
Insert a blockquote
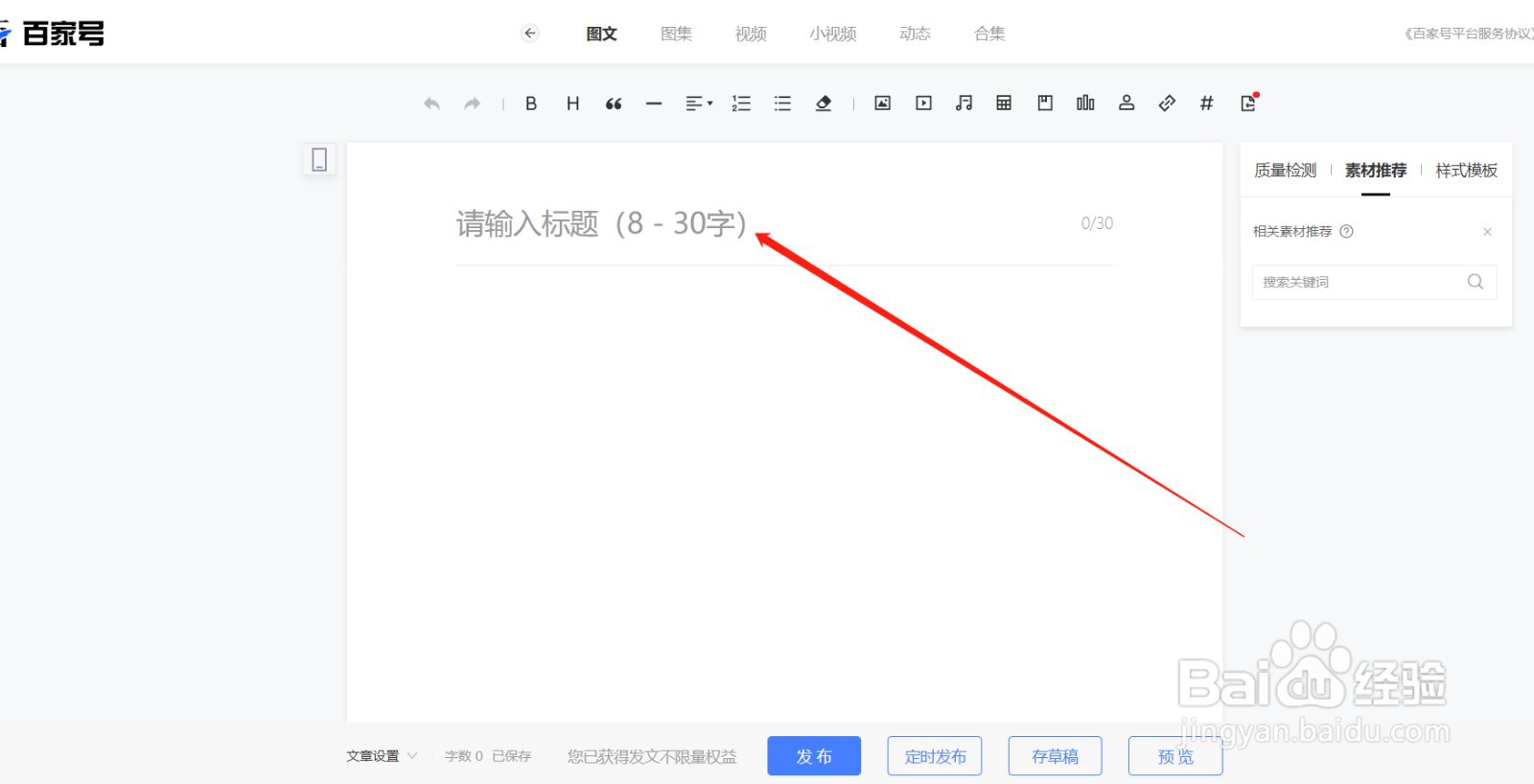coord(614,104)
